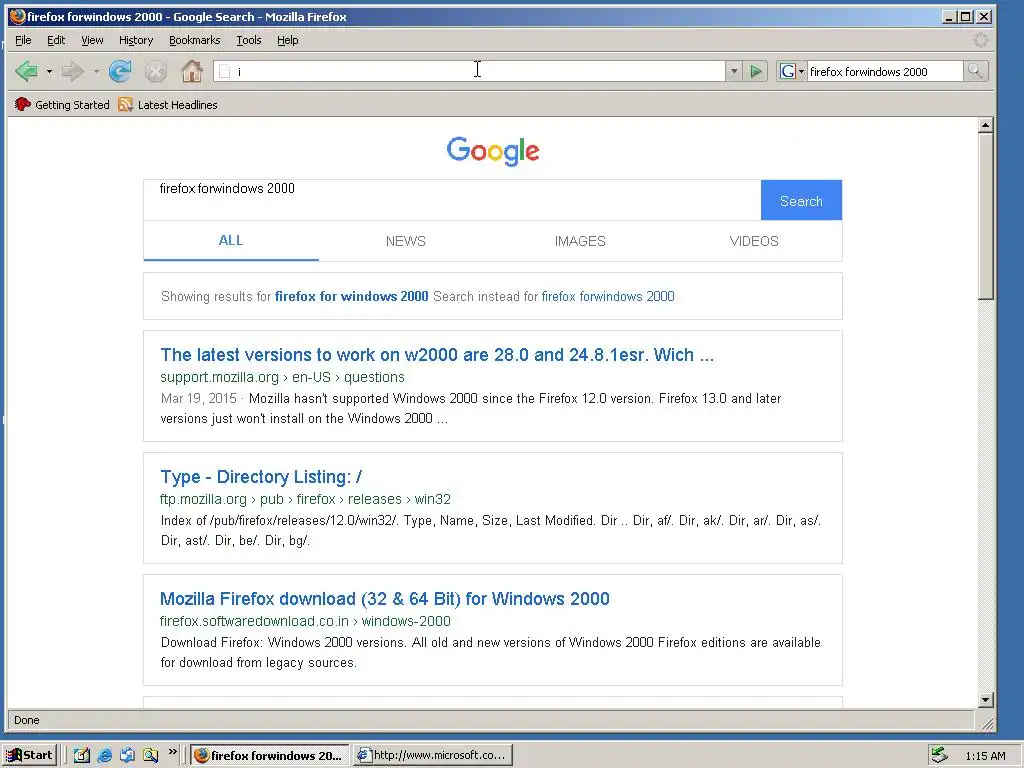This screenshot has height=768, width=1024.
Task: Click the fourth quick launch search icon
Action: coord(151,755)
